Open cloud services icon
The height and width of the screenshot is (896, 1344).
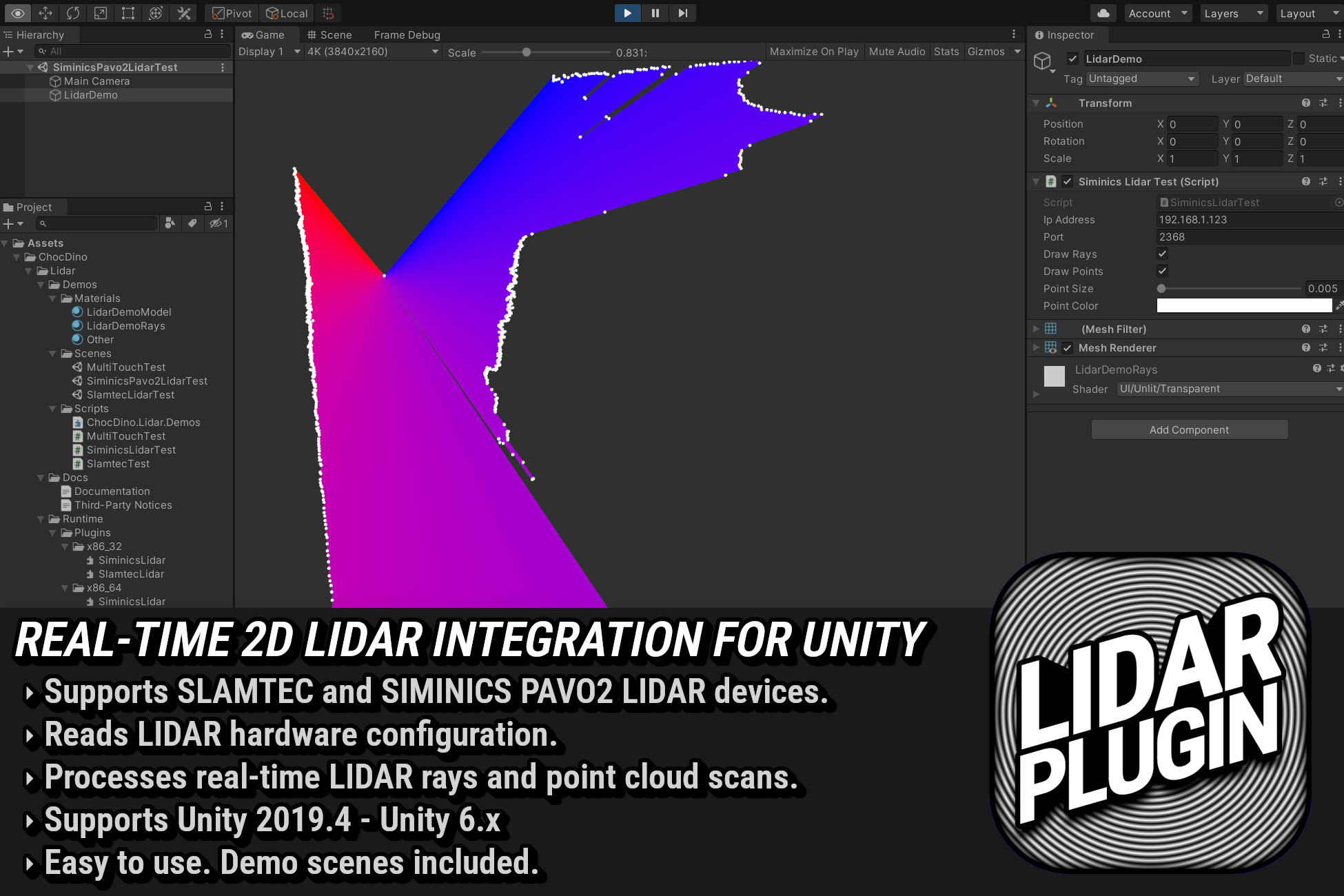point(1103,13)
